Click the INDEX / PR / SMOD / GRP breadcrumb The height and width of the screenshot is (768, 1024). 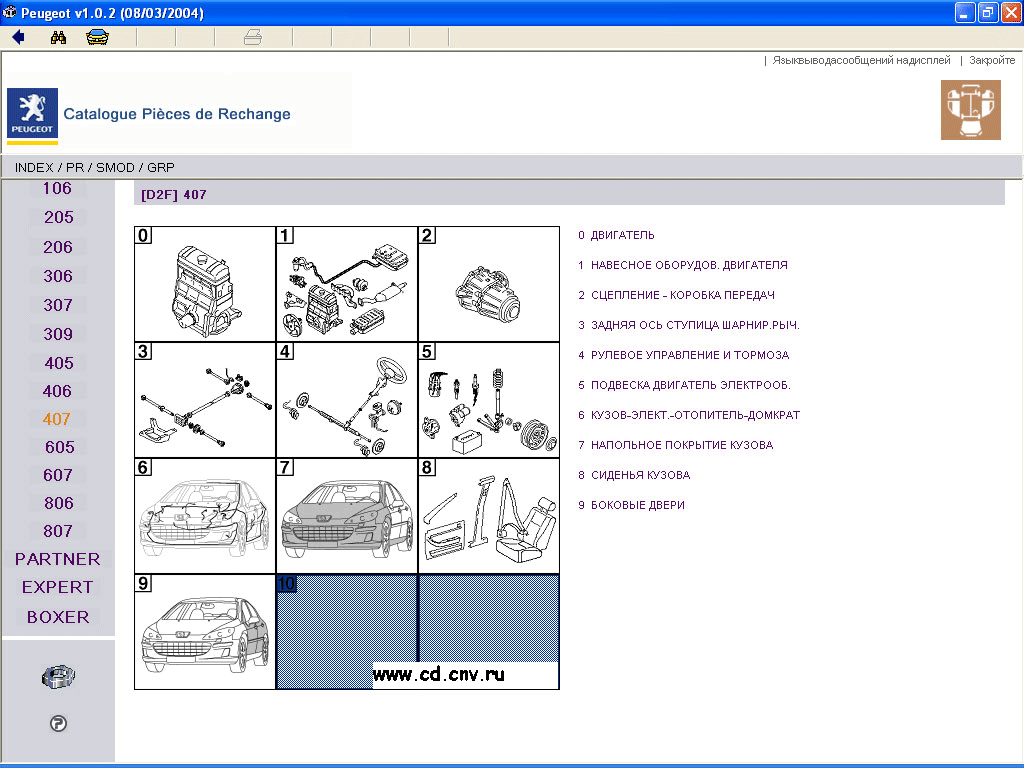[95, 168]
